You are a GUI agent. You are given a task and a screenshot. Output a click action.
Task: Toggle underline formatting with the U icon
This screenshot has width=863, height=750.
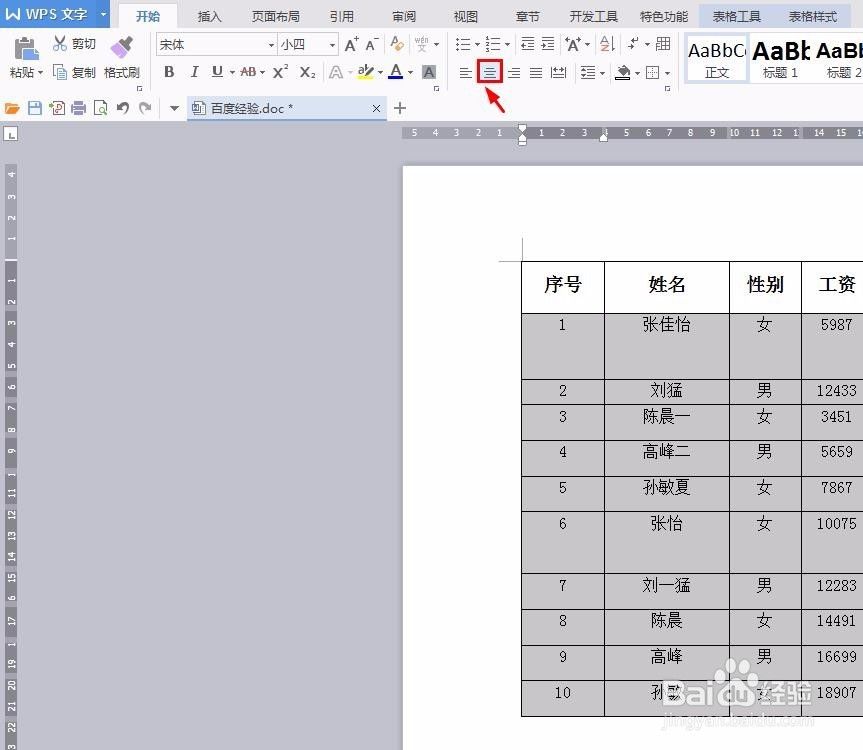click(216, 71)
